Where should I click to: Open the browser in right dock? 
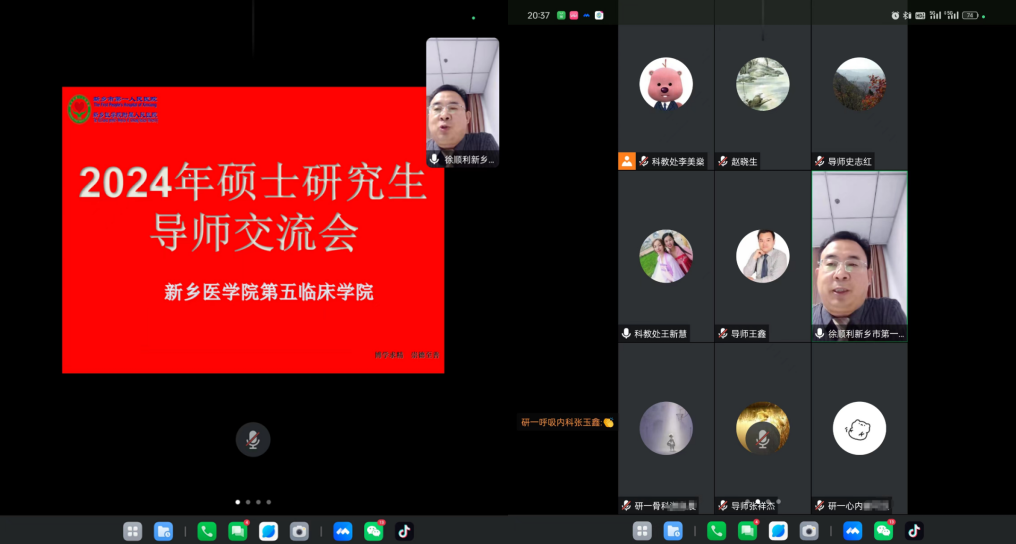[778, 532]
